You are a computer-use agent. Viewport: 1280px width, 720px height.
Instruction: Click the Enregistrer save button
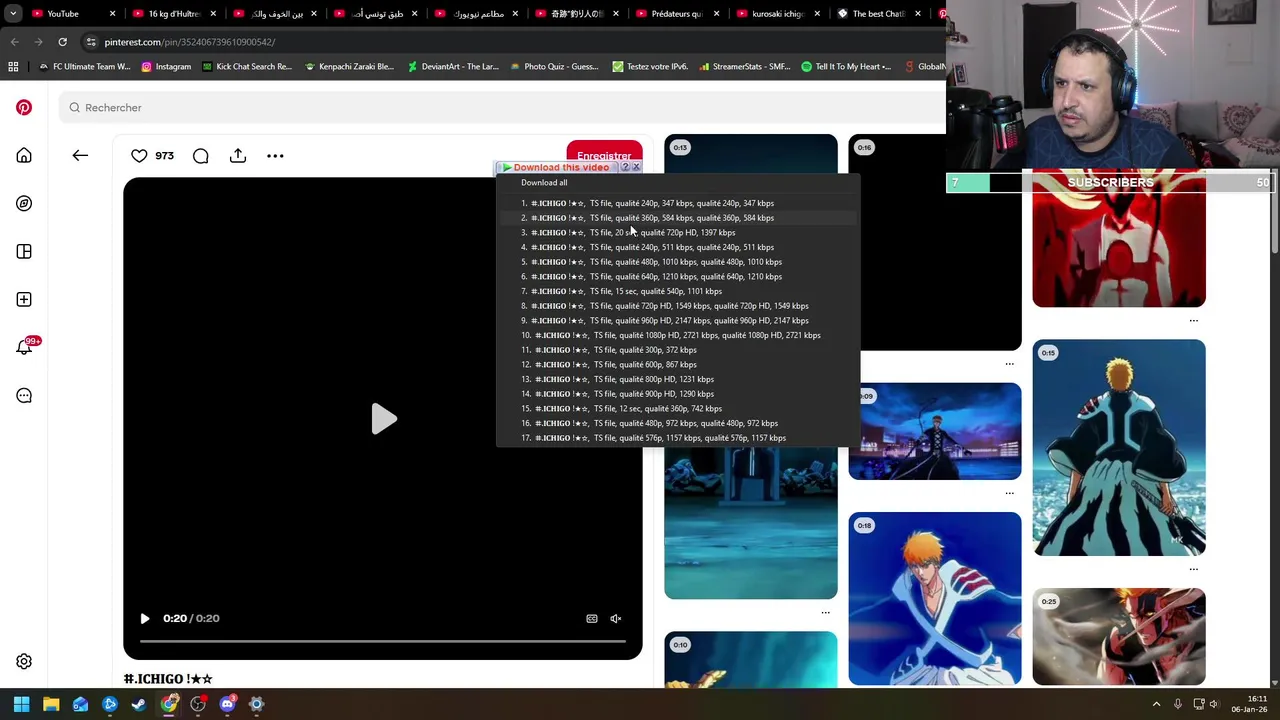[x=604, y=152]
